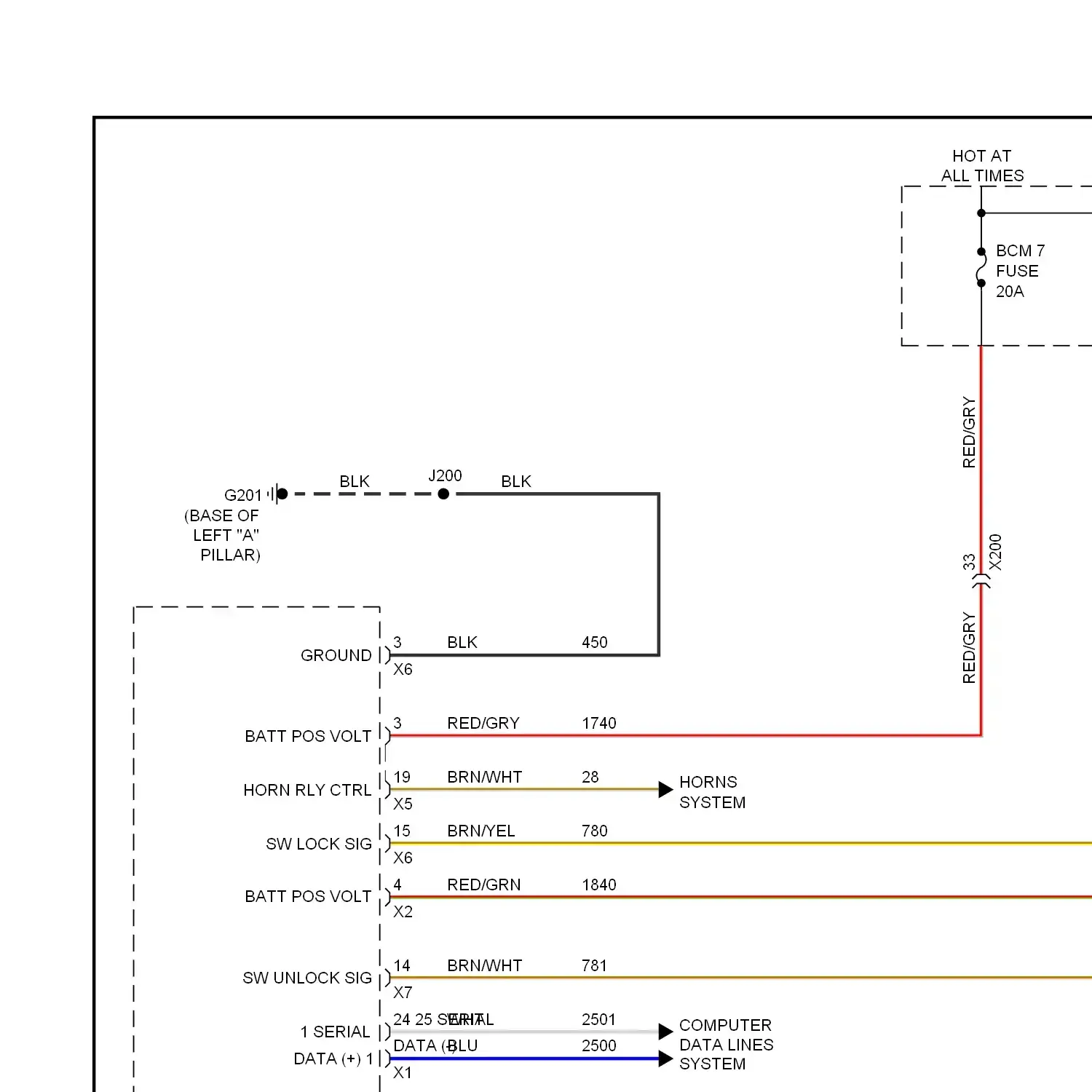The width and height of the screenshot is (1092, 1092).
Task: Click the BRN/YEL wire color label
Action: tap(481, 831)
